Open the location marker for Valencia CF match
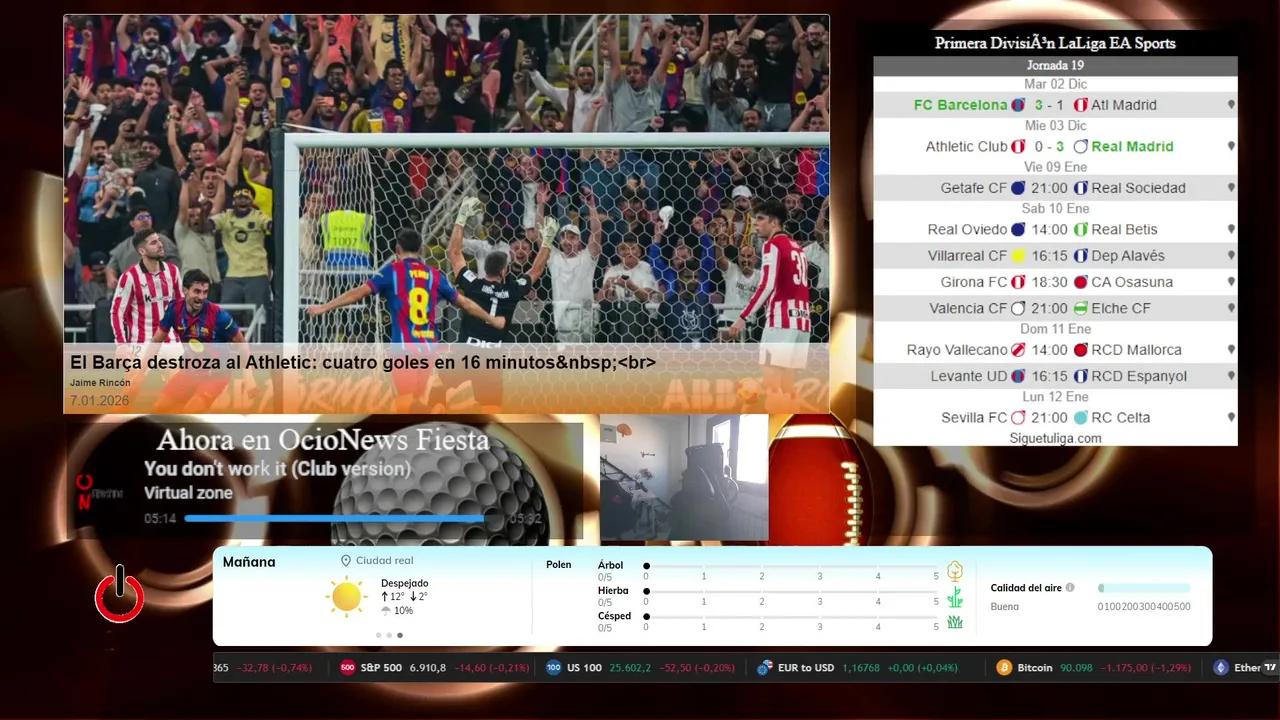This screenshot has width=1280, height=720. pyautogui.click(x=1231, y=308)
